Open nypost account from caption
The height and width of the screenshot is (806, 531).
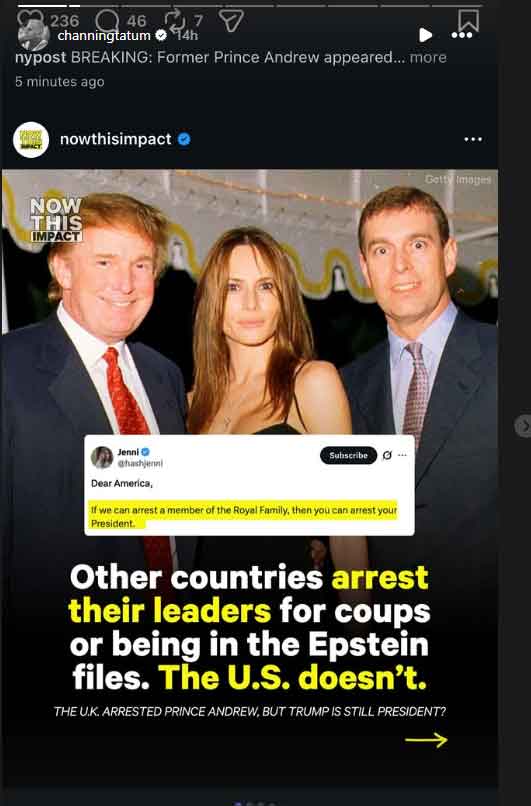41,57
